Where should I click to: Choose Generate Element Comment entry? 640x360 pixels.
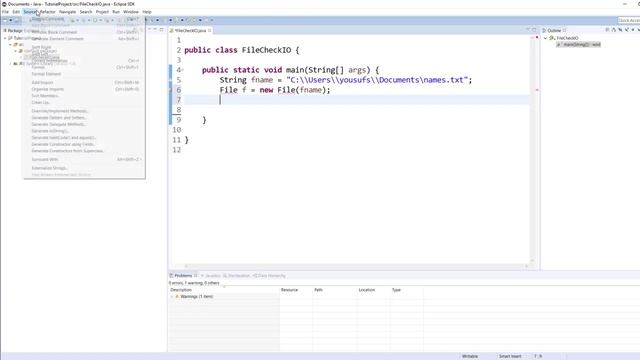(84, 38)
